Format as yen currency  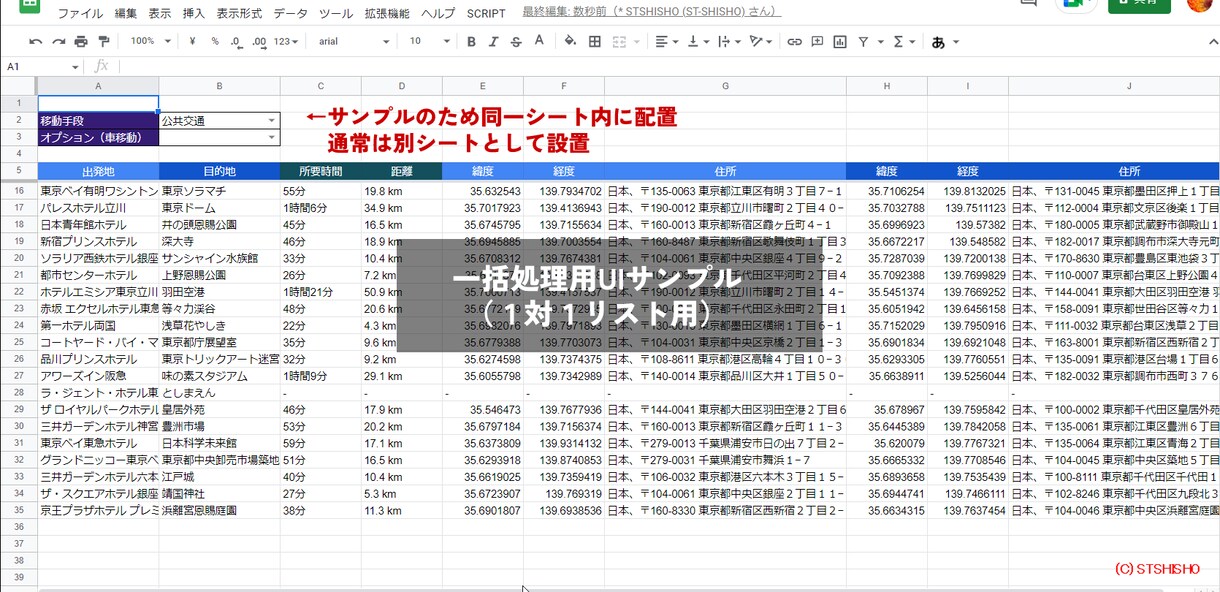(191, 41)
